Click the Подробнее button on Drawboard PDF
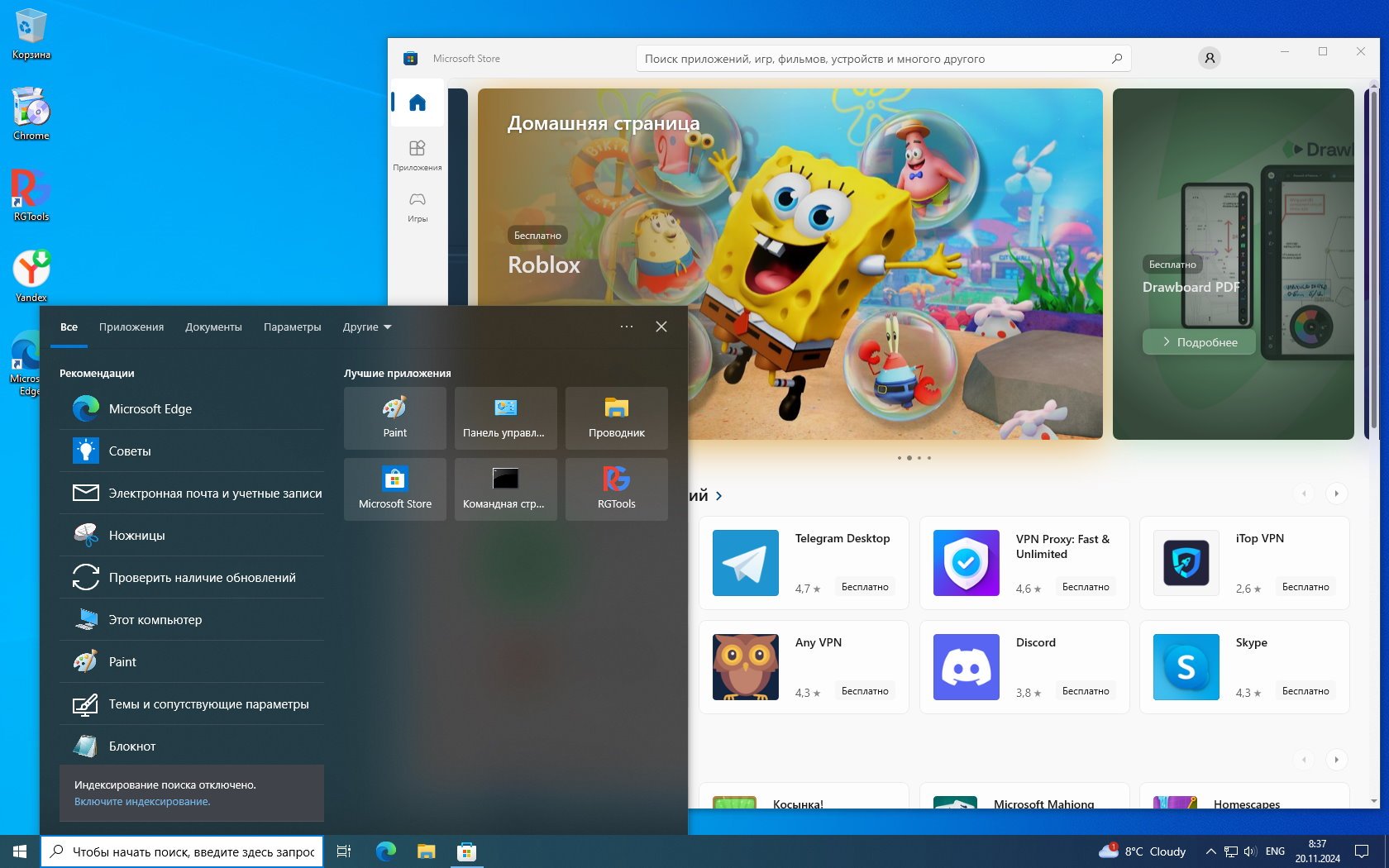1389x868 pixels. tap(1199, 342)
